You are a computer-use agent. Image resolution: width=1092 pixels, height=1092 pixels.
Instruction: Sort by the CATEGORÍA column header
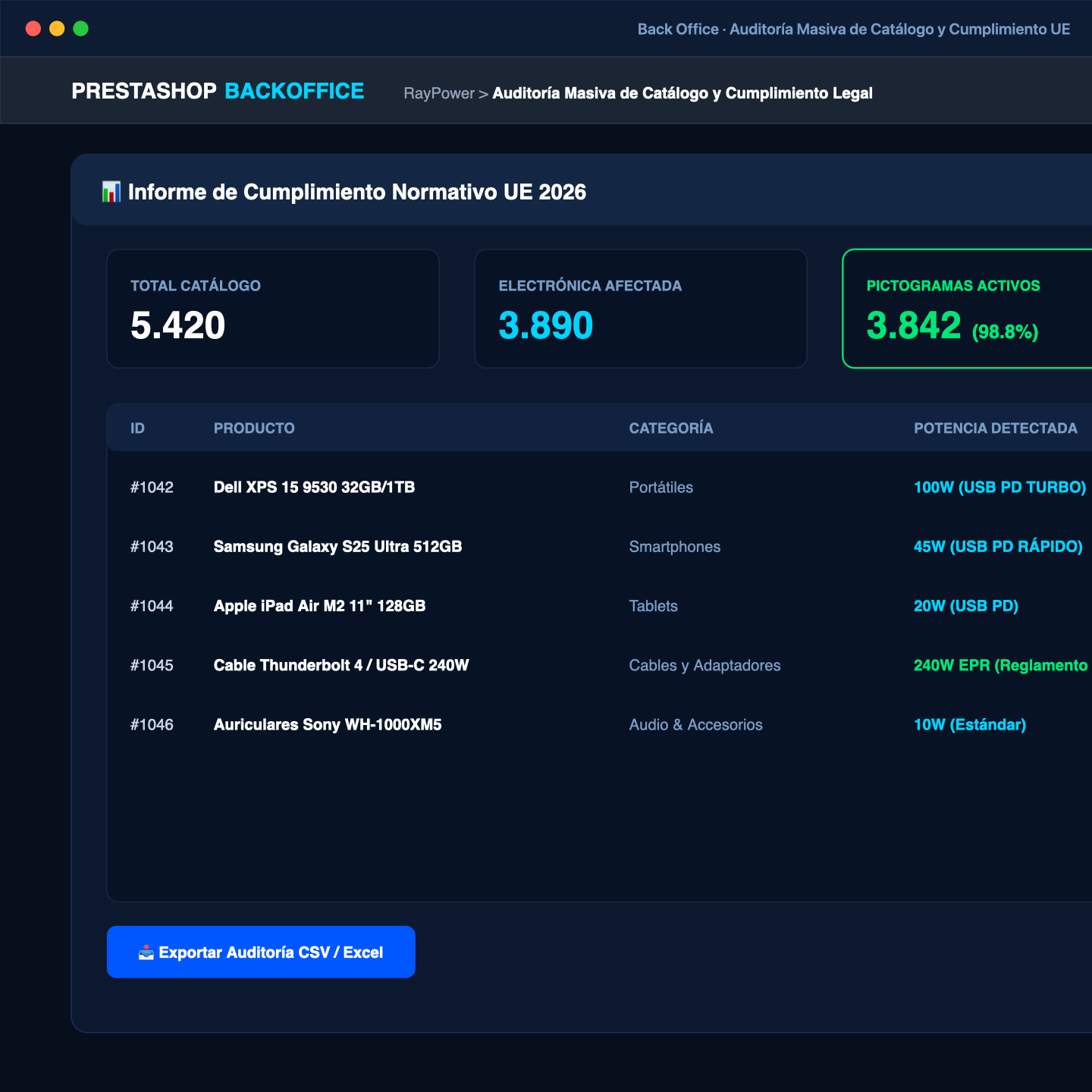pyautogui.click(x=671, y=428)
